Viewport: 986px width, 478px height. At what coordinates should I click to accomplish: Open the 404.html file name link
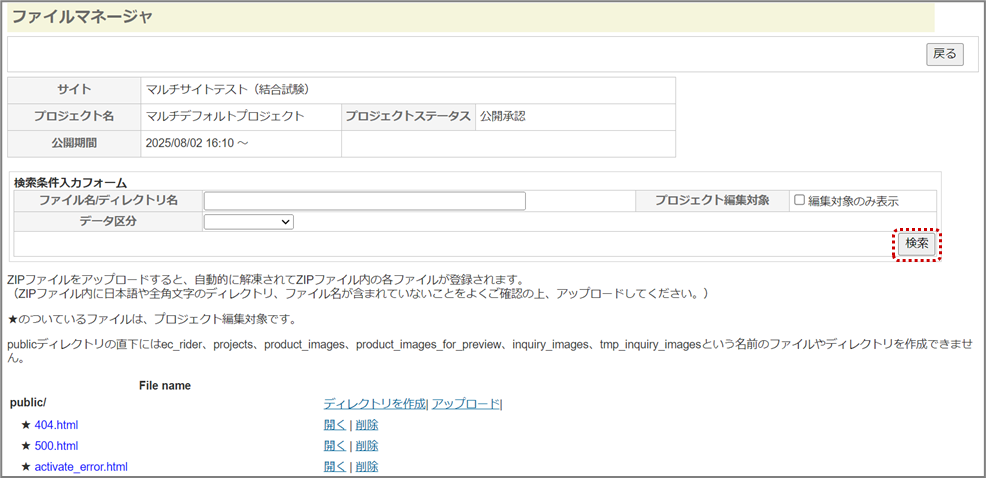pyautogui.click(x=56, y=425)
